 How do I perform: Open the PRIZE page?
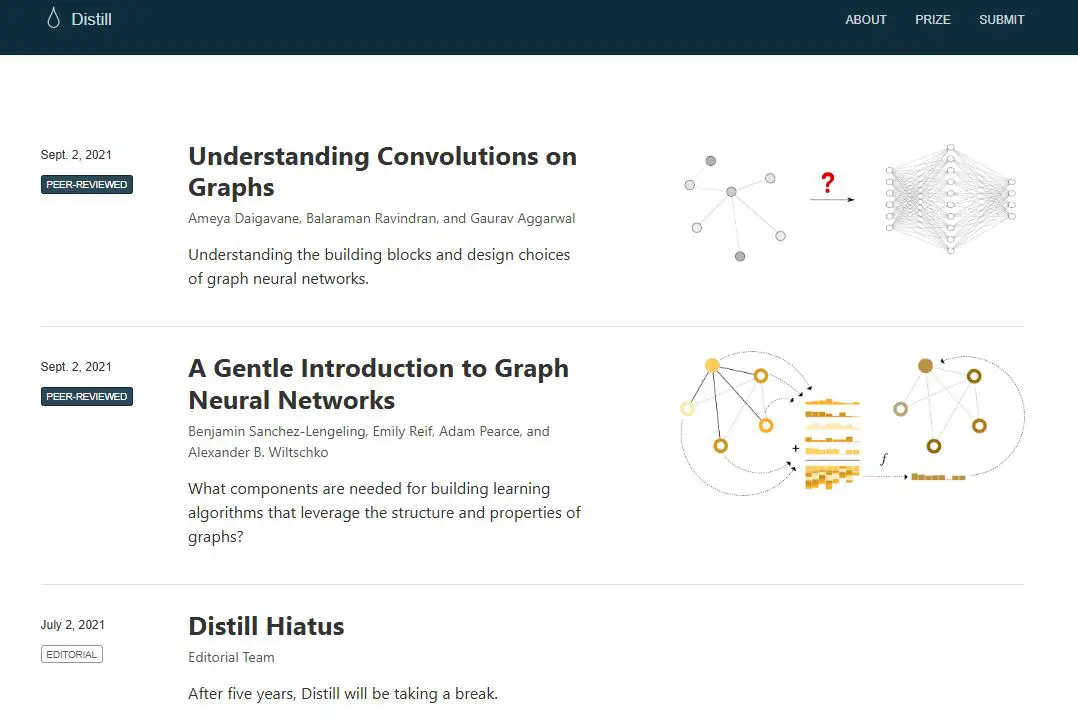click(x=932, y=19)
